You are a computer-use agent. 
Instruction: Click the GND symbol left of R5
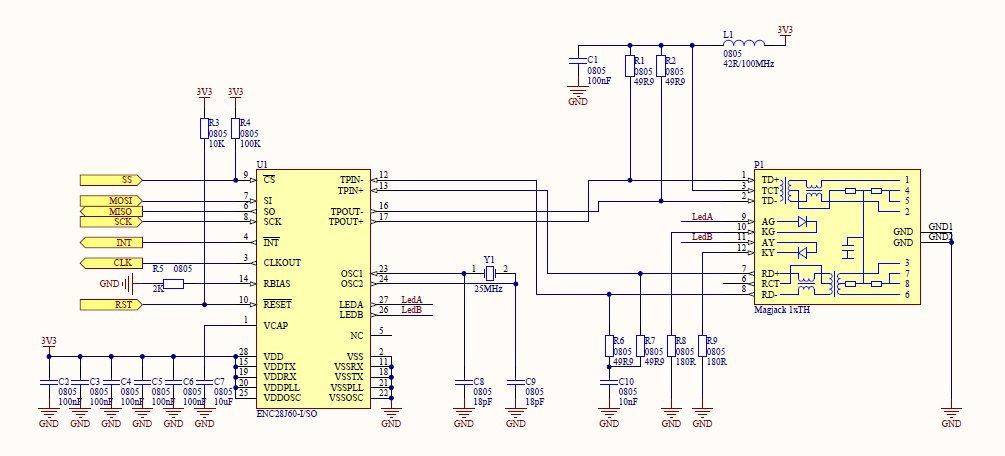point(117,283)
